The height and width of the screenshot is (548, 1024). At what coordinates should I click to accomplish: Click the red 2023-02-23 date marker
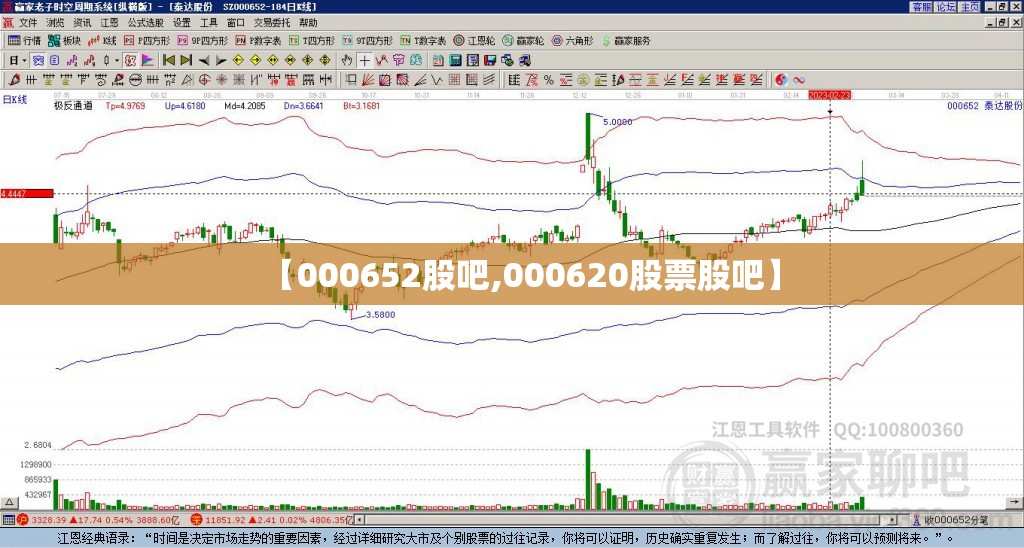pos(829,95)
